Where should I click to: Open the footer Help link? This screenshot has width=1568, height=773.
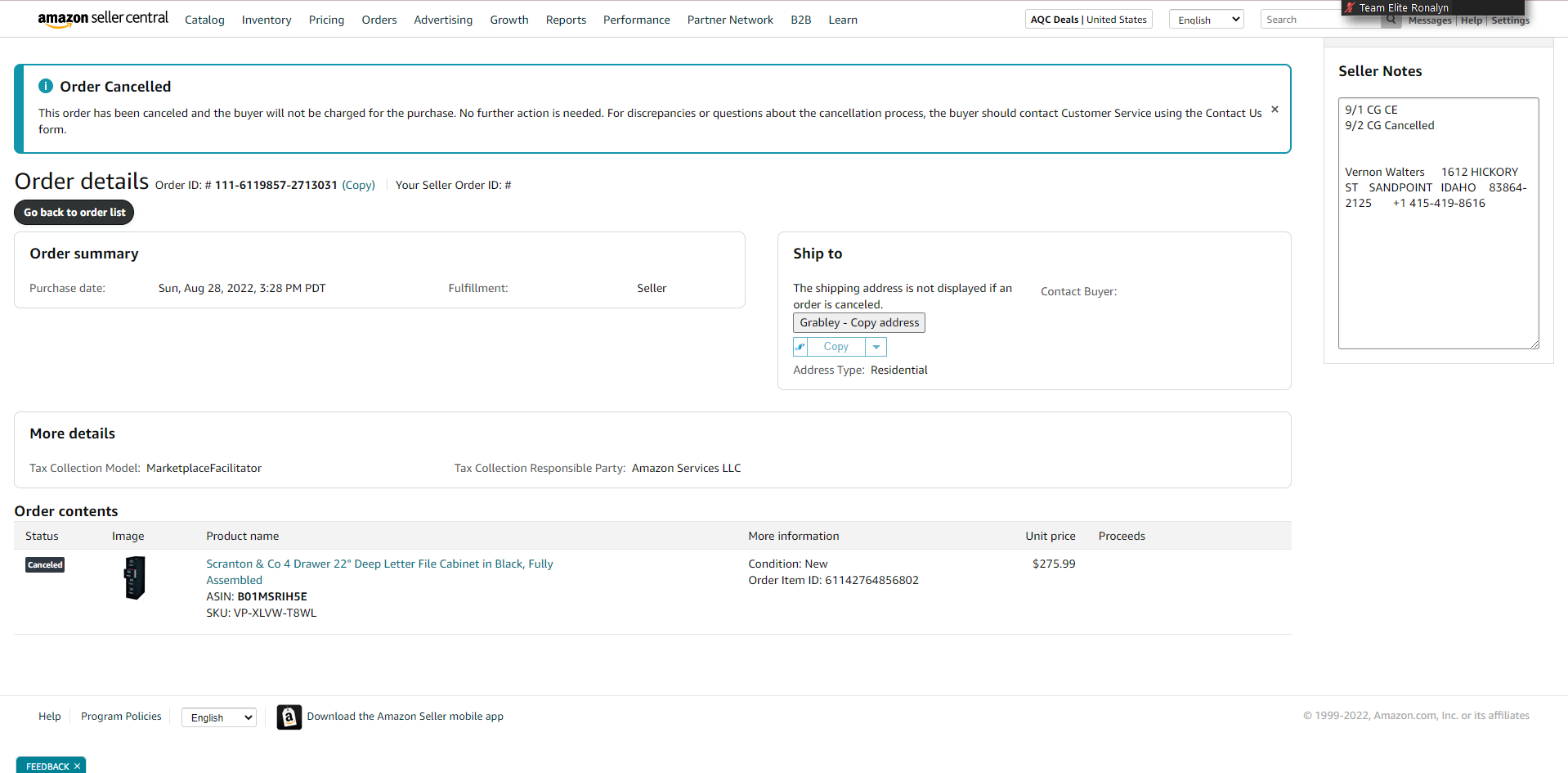[50, 717]
